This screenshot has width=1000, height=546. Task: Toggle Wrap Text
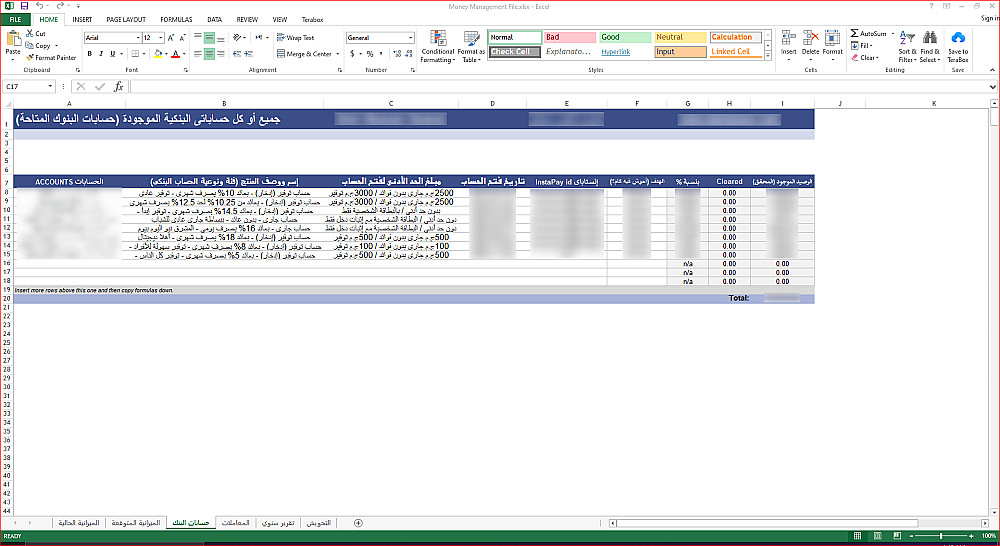tap(295, 38)
